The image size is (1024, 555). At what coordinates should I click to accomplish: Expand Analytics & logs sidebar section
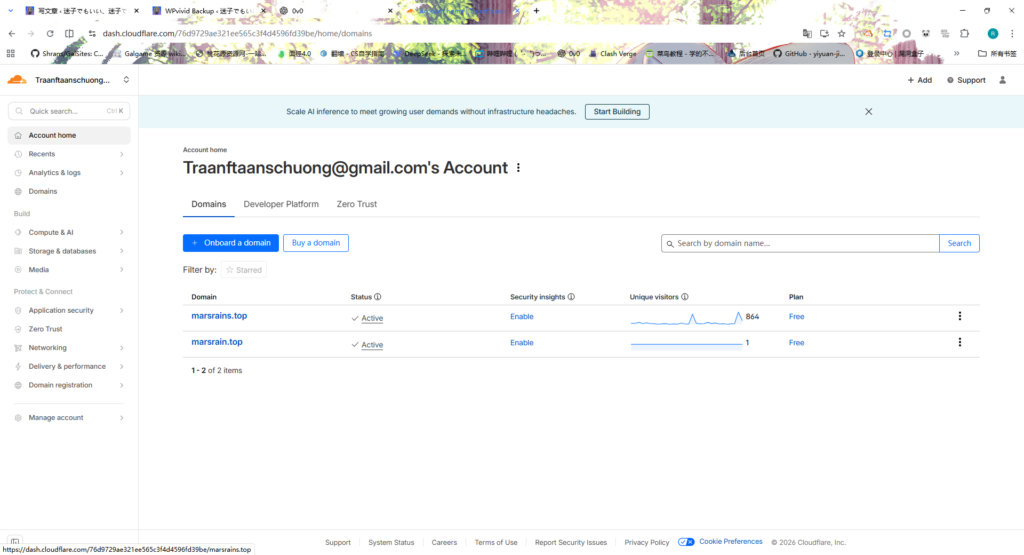point(121,173)
